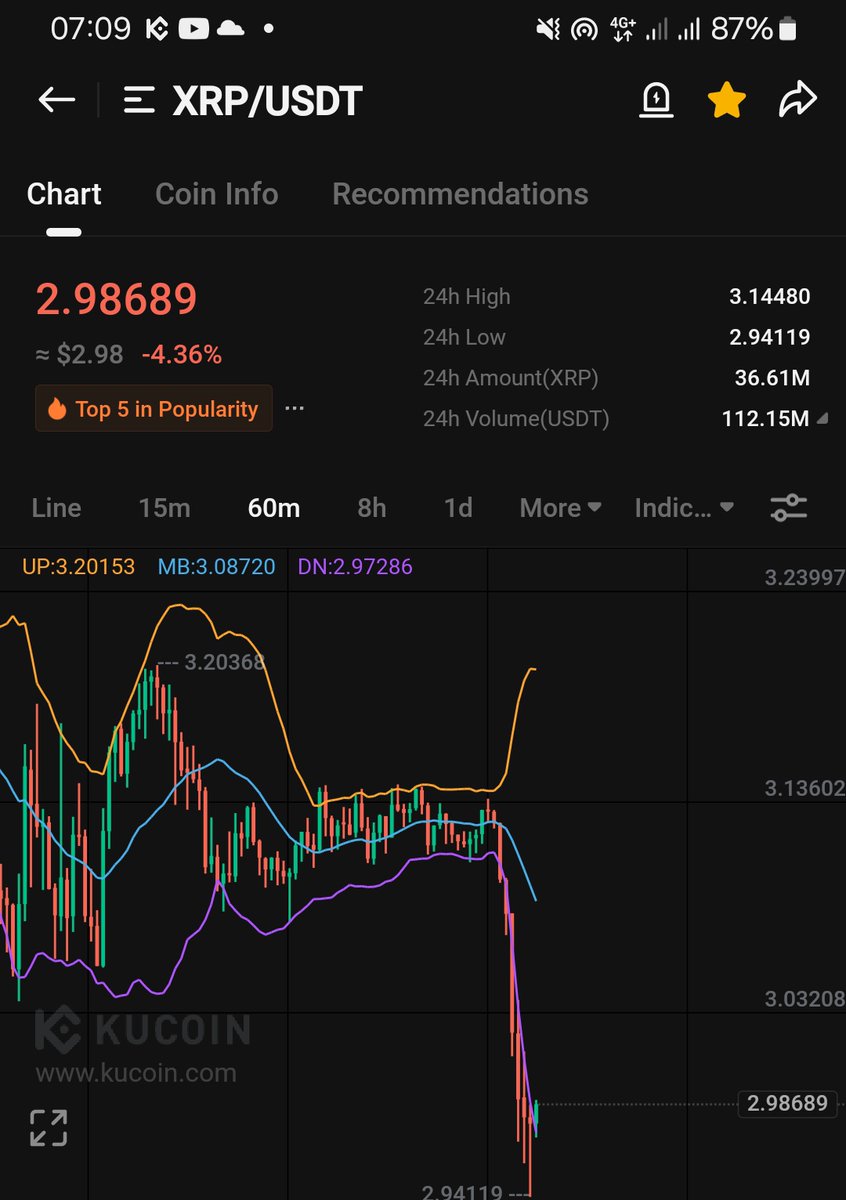Tap the 24h Amount value 36.61M

click(x=772, y=378)
